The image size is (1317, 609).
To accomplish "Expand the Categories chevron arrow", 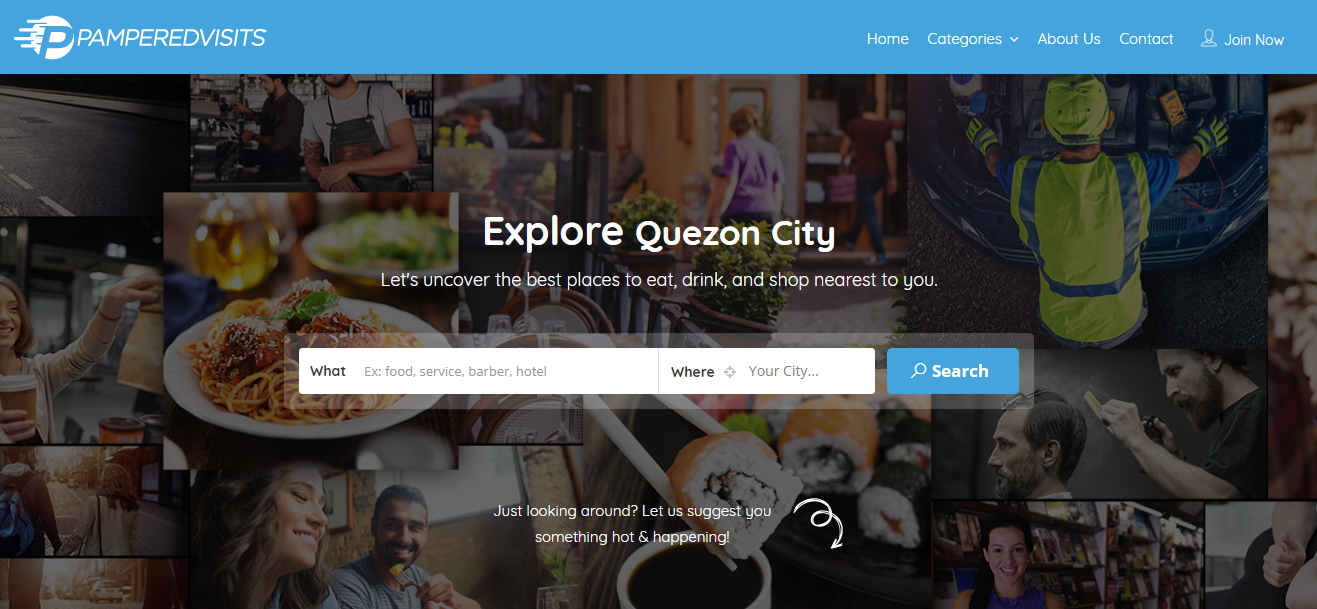I will point(1014,40).
